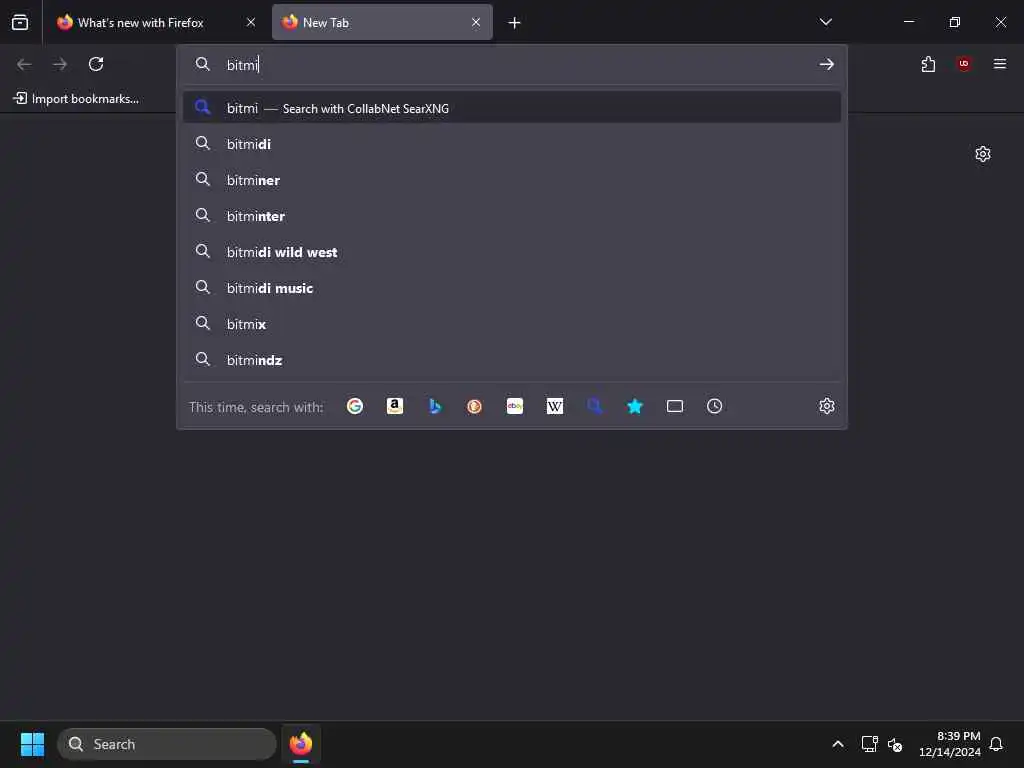1024x768 pixels.
Task: Pick the 'bitmindz' suggestion
Action: point(512,360)
